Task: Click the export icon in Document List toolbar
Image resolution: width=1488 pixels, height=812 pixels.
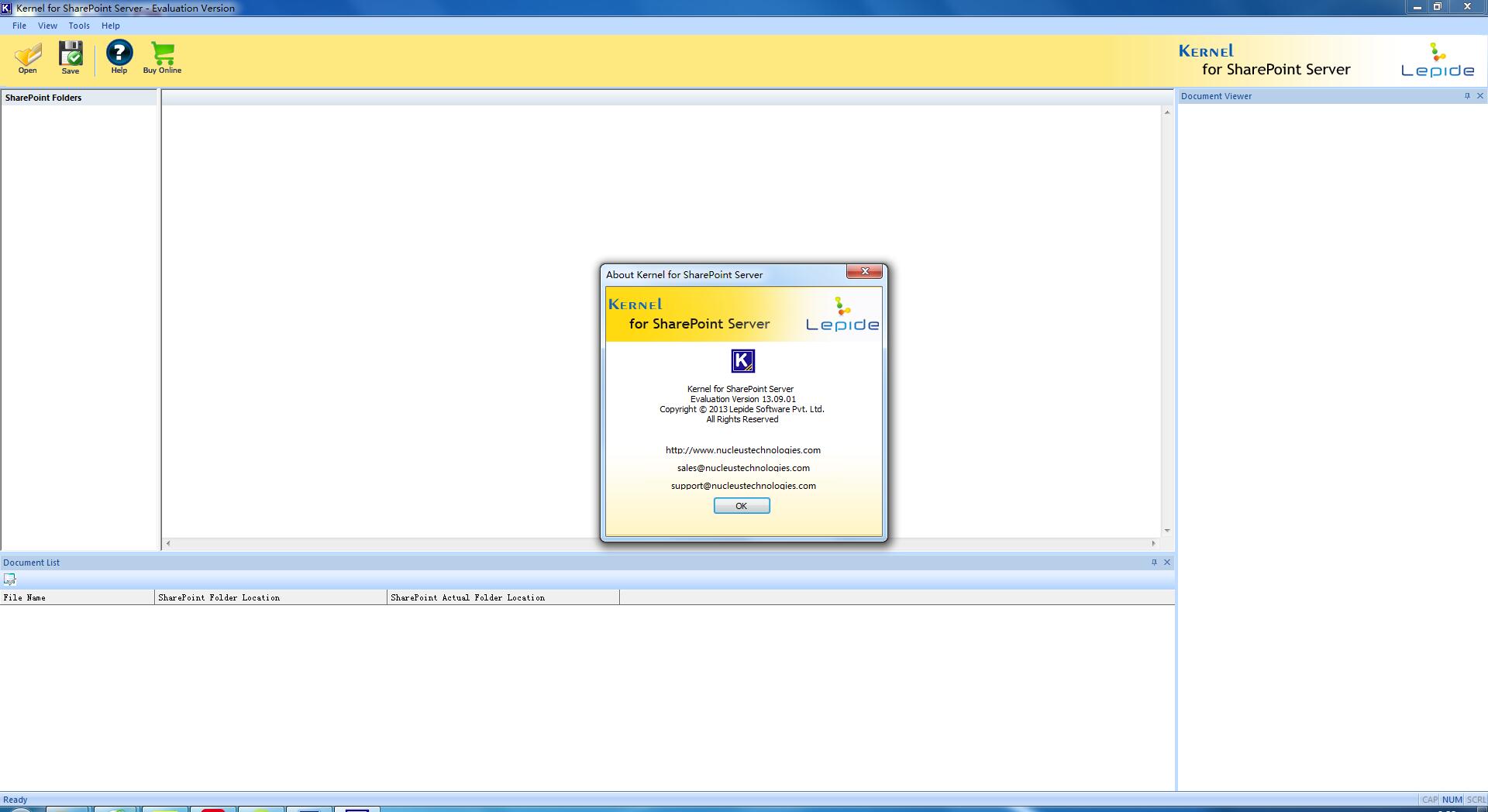Action: pyautogui.click(x=10, y=580)
